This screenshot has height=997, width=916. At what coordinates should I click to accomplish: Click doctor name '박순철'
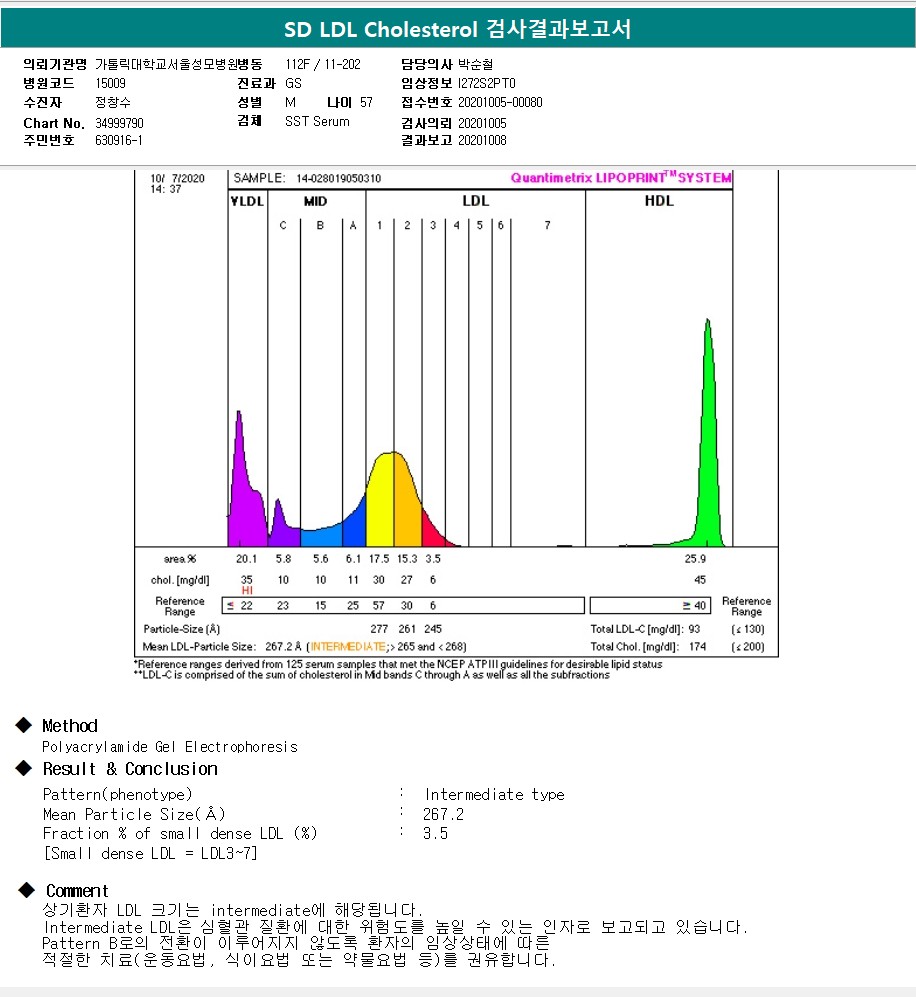click(475, 64)
